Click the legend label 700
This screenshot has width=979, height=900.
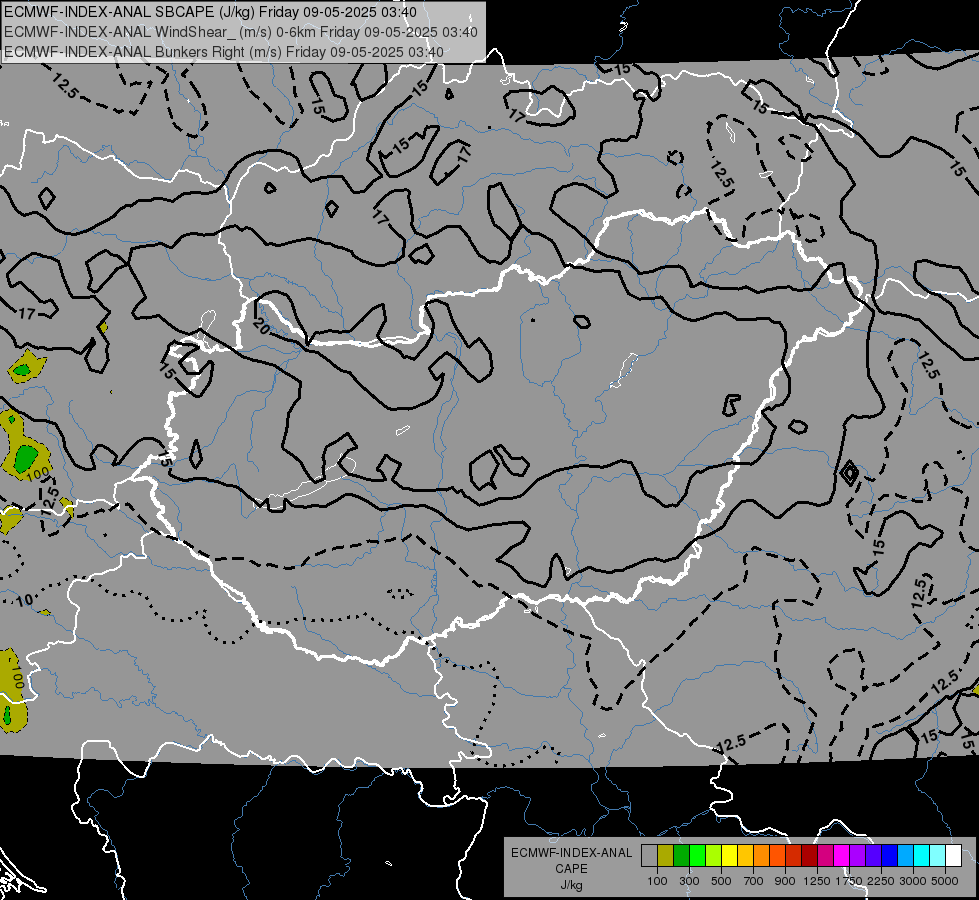point(754,881)
